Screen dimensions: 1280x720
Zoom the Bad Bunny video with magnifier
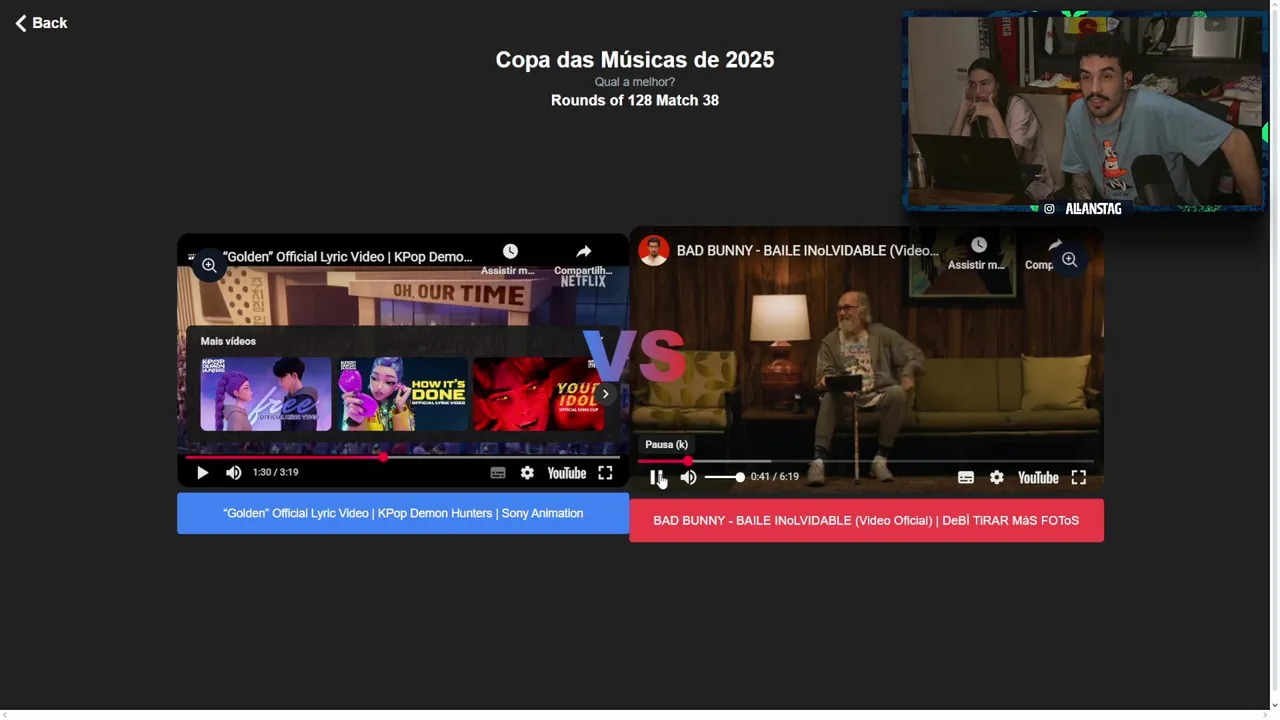click(1070, 260)
